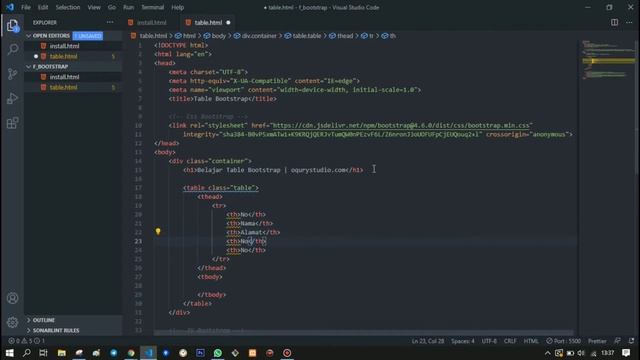This screenshot has width=640, height=360.
Task: Open Task View on taskbar
Action: 44,353
